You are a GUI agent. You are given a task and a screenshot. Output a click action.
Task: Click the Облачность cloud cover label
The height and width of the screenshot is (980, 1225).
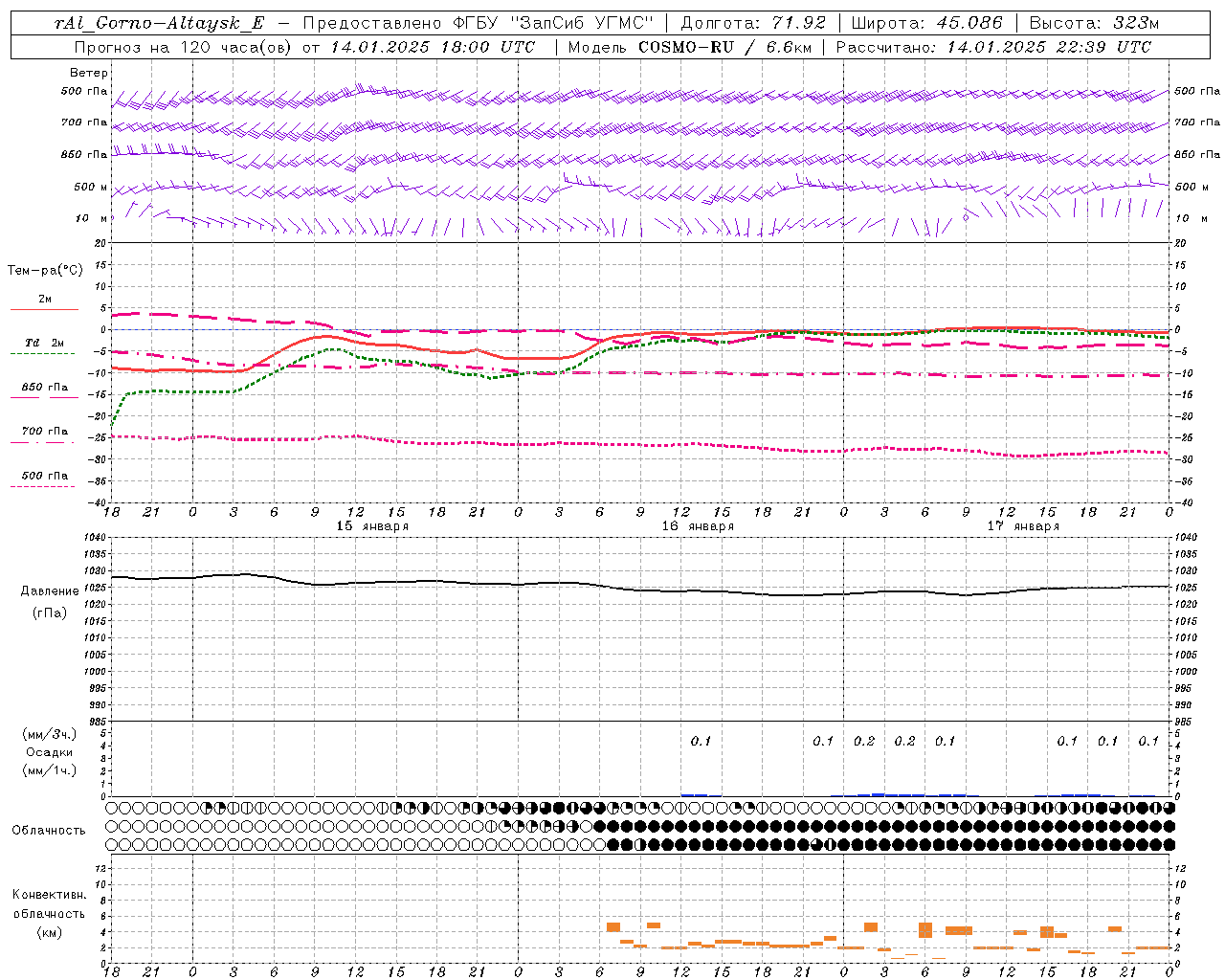coord(49,831)
